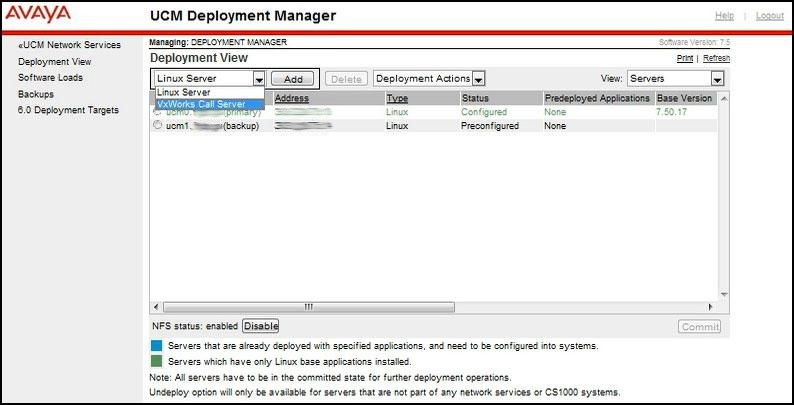Click the horizontal scrollbar left arrow
The height and width of the screenshot is (405, 794).
(156, 307)
